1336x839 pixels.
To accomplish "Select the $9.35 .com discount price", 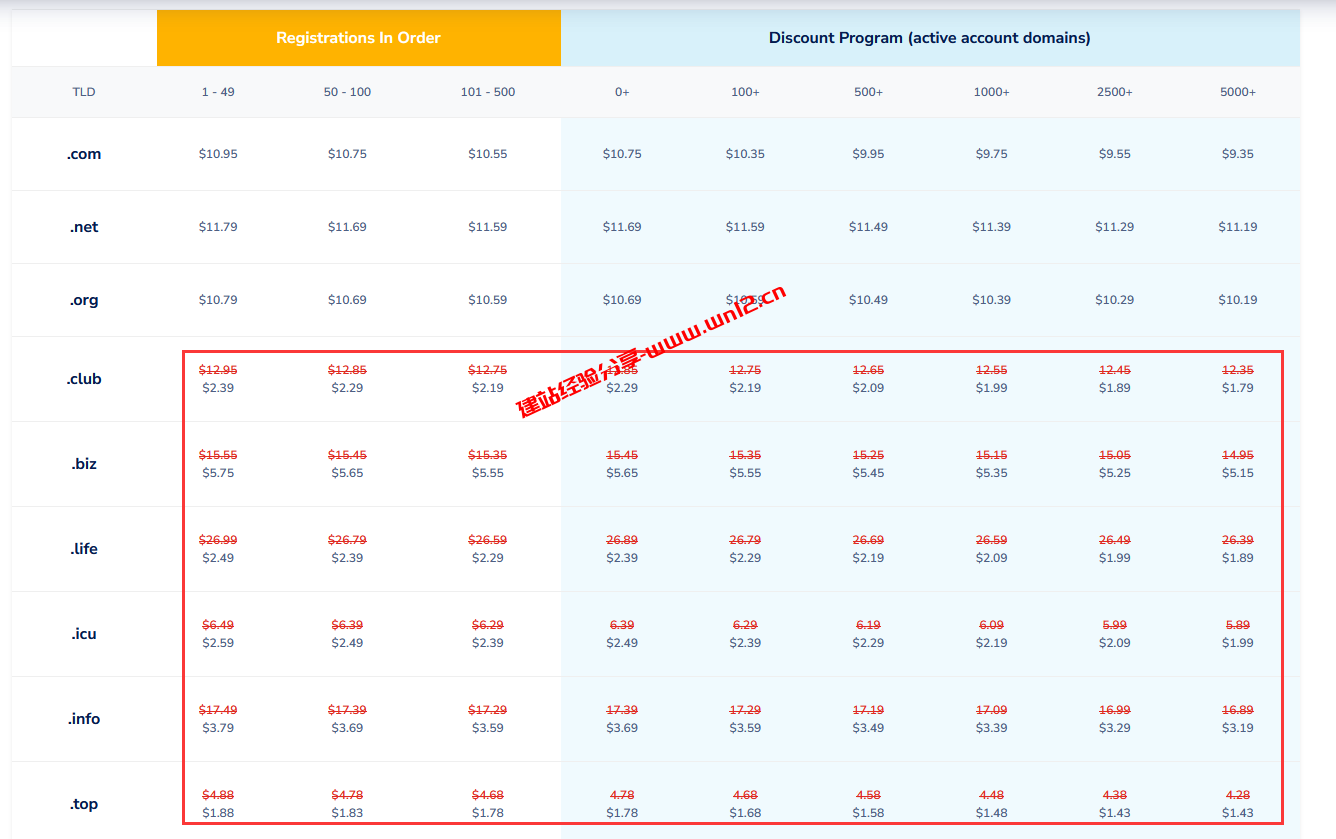I will [x=1237, y=154].
